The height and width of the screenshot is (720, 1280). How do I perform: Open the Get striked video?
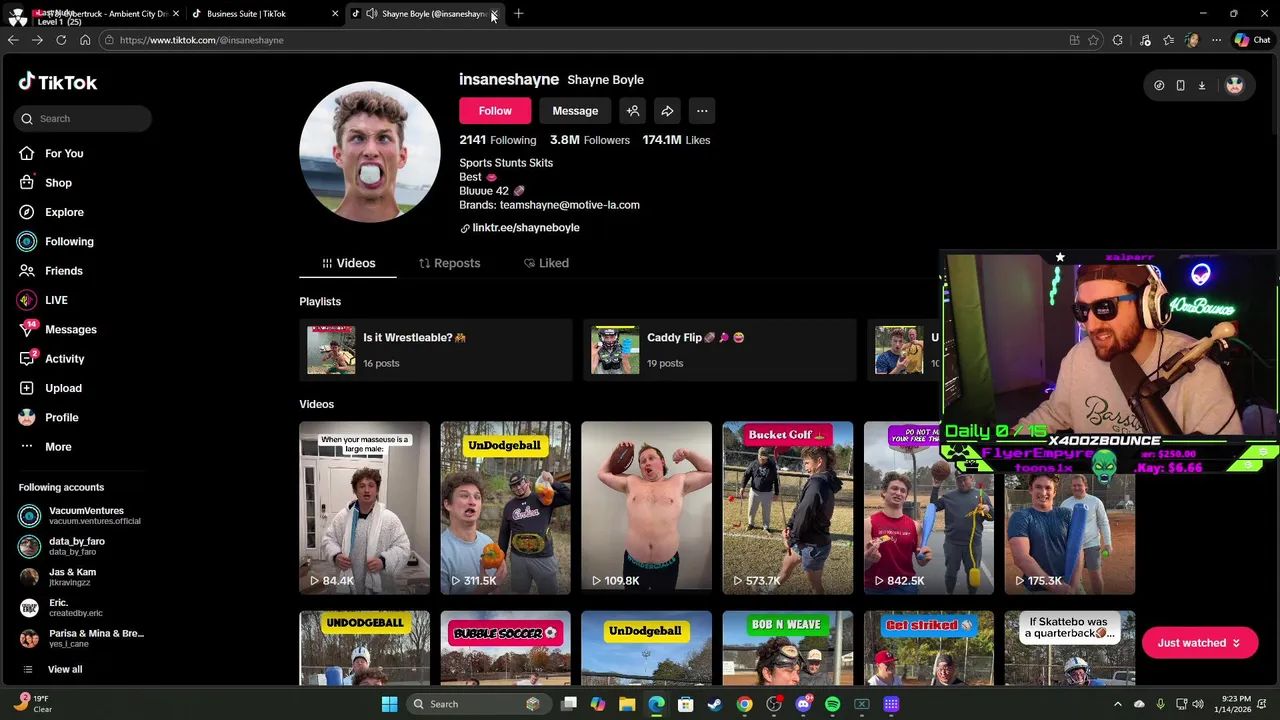(929, 648)
